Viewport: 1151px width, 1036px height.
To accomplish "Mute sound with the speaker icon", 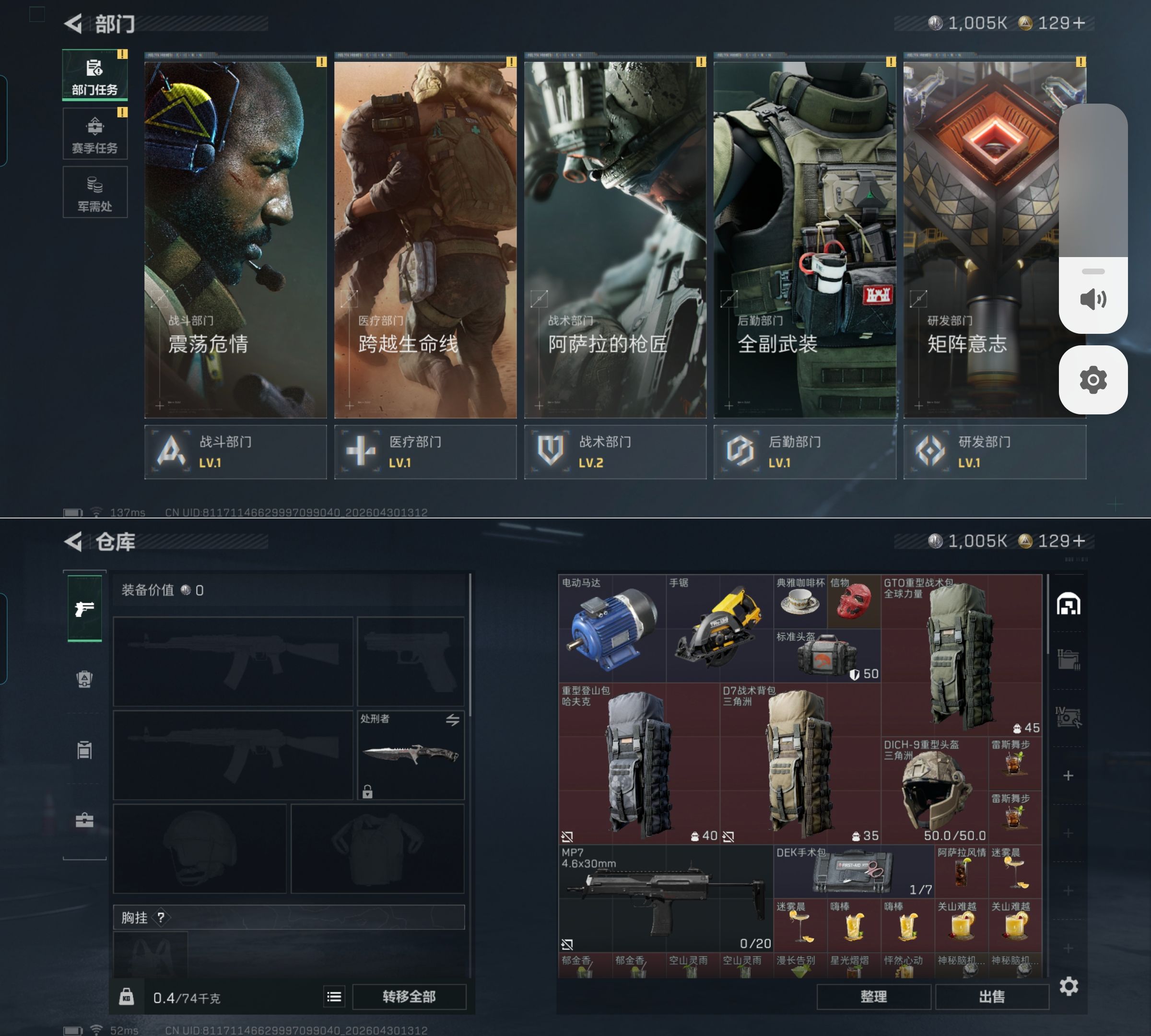I will pyautogui.click(x=1093, y=299).
